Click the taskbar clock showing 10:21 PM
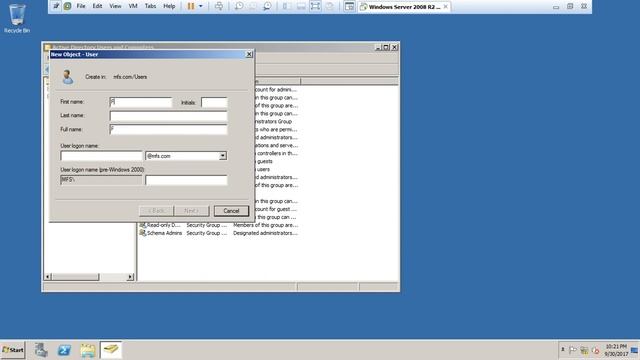The height and width of the screenshot is (360, 640). [x=616, y=350]
